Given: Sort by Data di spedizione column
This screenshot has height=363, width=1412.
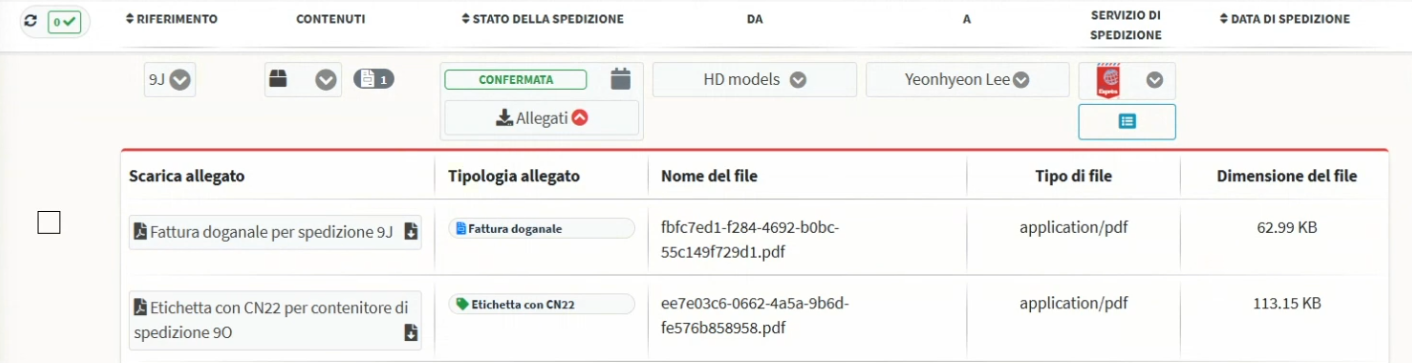Looking at the screenshot, I should [1285, 19].
